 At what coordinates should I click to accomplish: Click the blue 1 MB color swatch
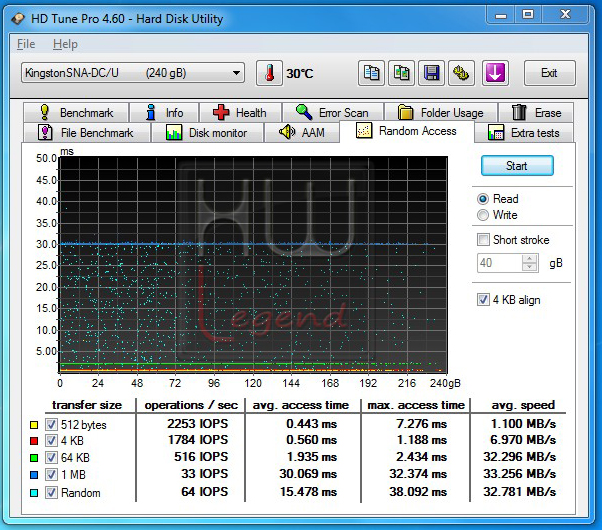(34, 475)
